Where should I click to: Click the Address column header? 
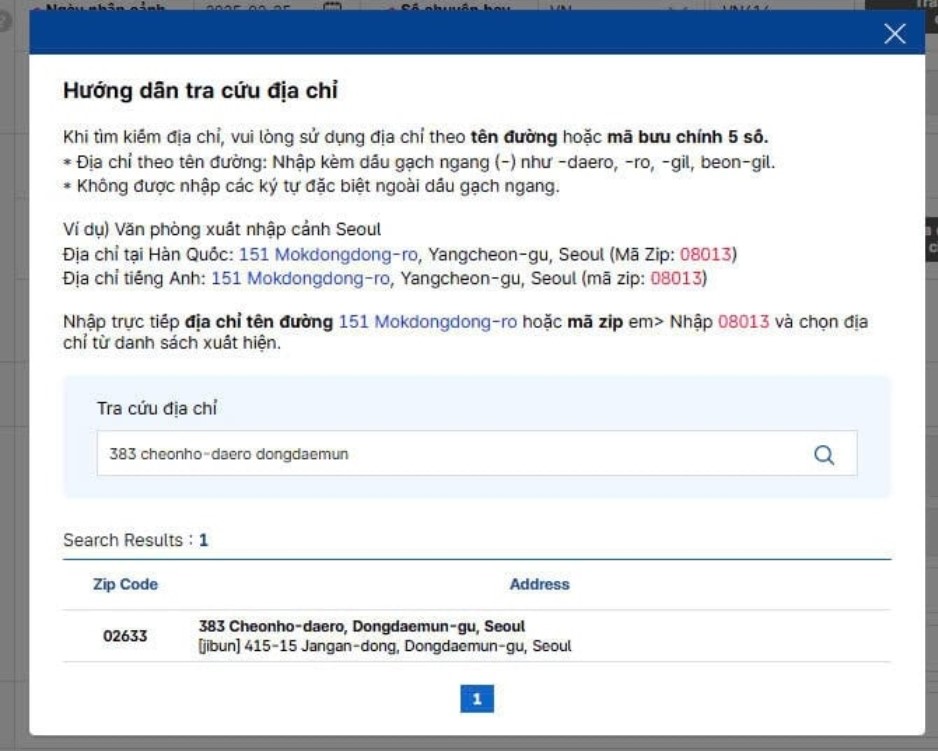(x=539, y=584)
